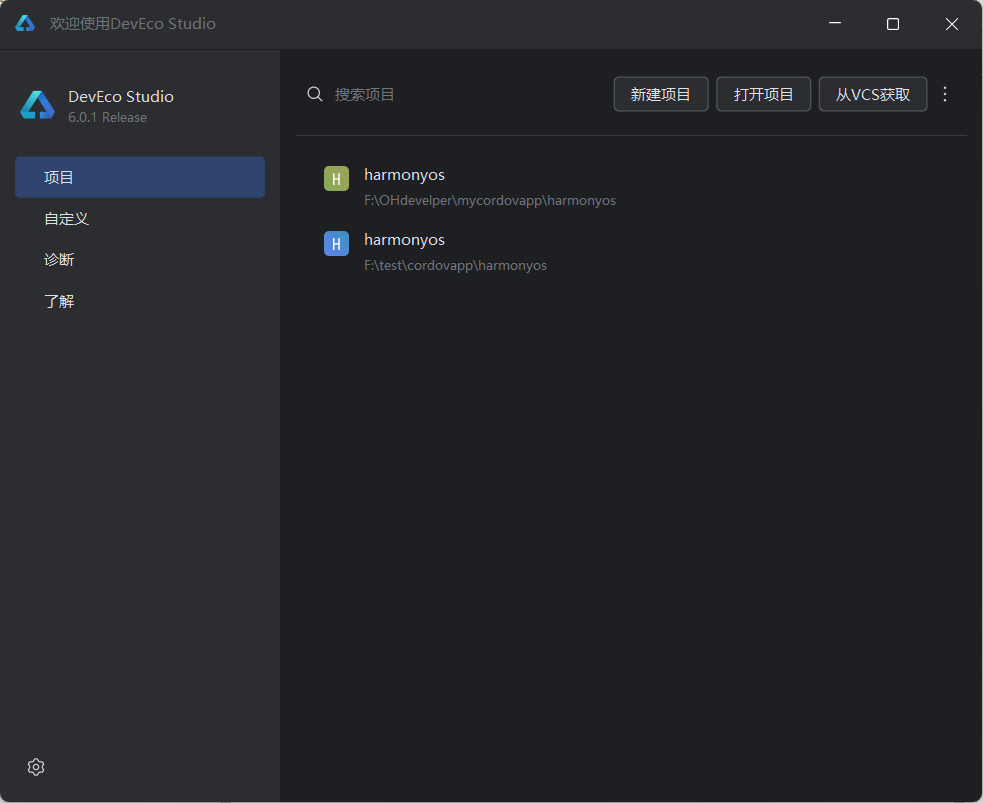Open the three-dot more options menu
This screenshot has width=983, height=803.
click(945, 94)
